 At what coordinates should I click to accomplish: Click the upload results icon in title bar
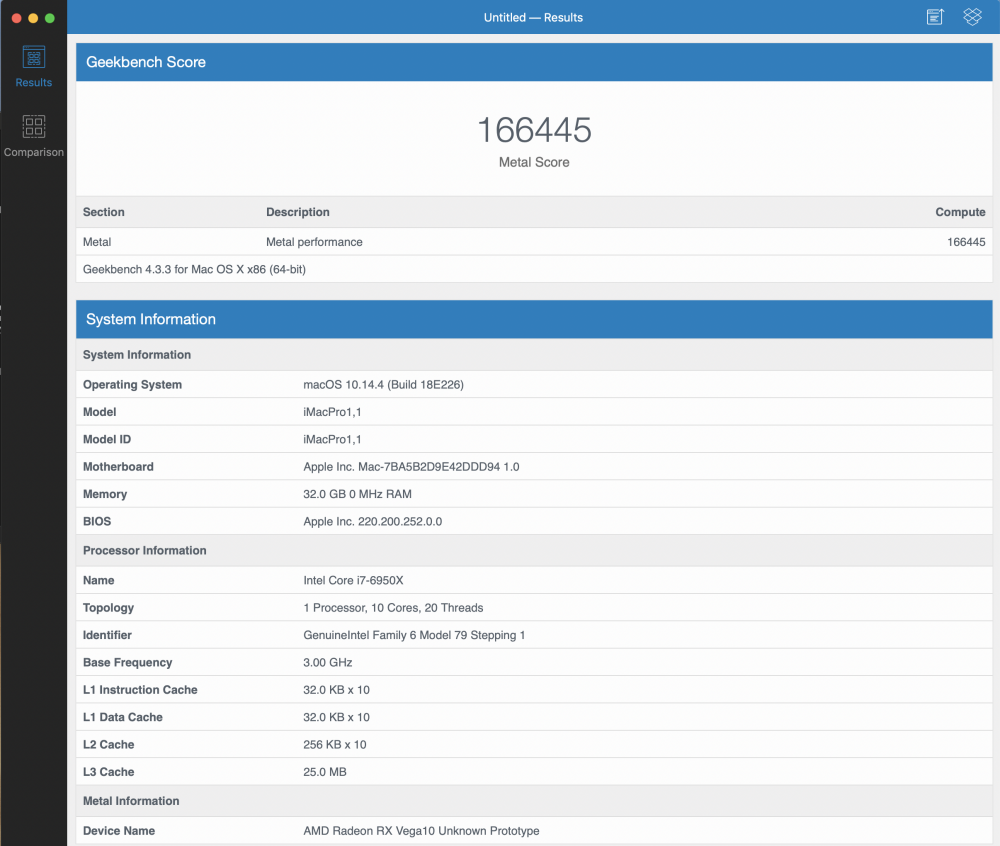(935, 17)
